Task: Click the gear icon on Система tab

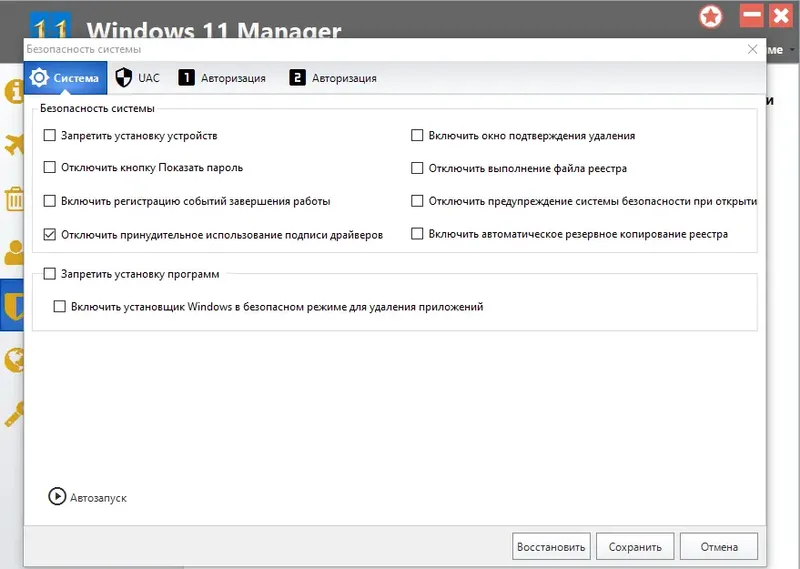Action: (39, 78)
